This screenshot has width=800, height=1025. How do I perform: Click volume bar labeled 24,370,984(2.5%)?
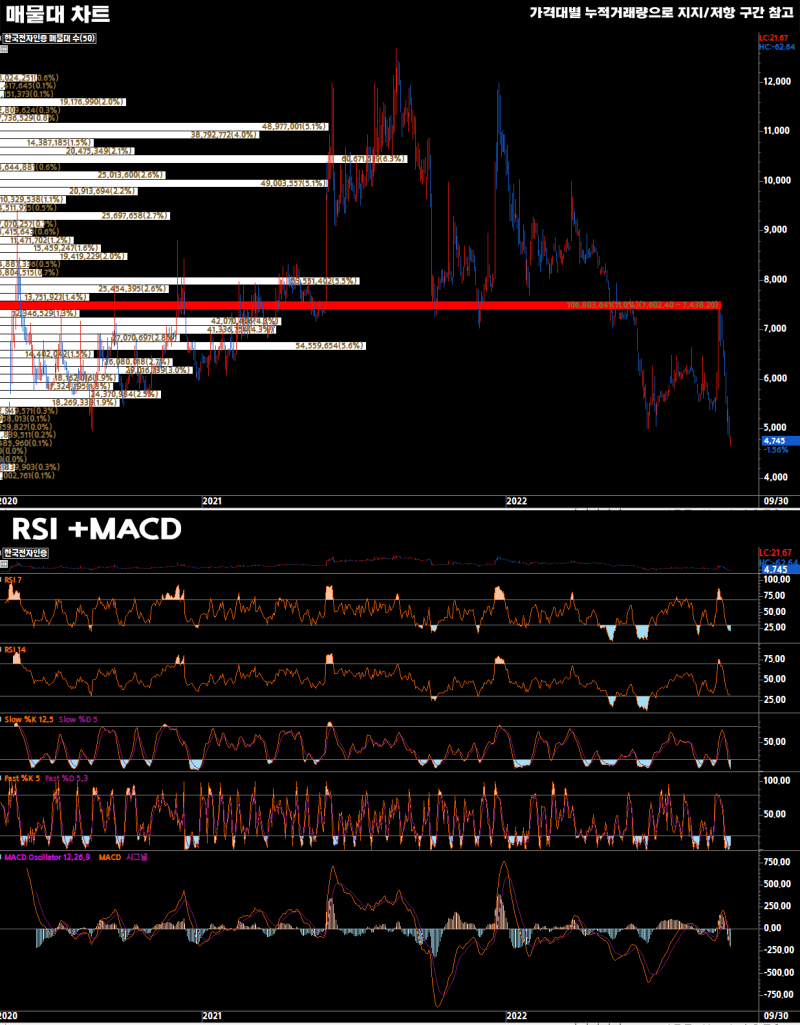(80, 394)
